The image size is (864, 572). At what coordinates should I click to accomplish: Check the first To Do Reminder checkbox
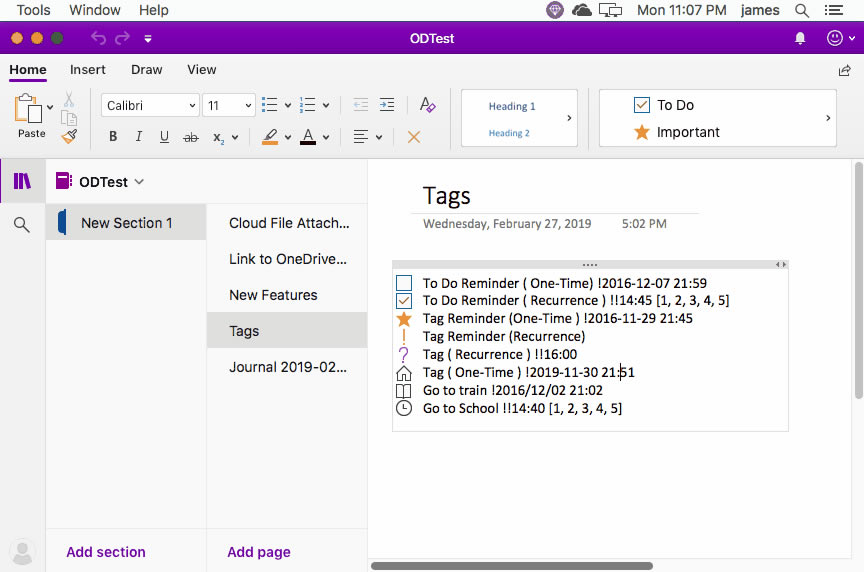coord(404,283)
